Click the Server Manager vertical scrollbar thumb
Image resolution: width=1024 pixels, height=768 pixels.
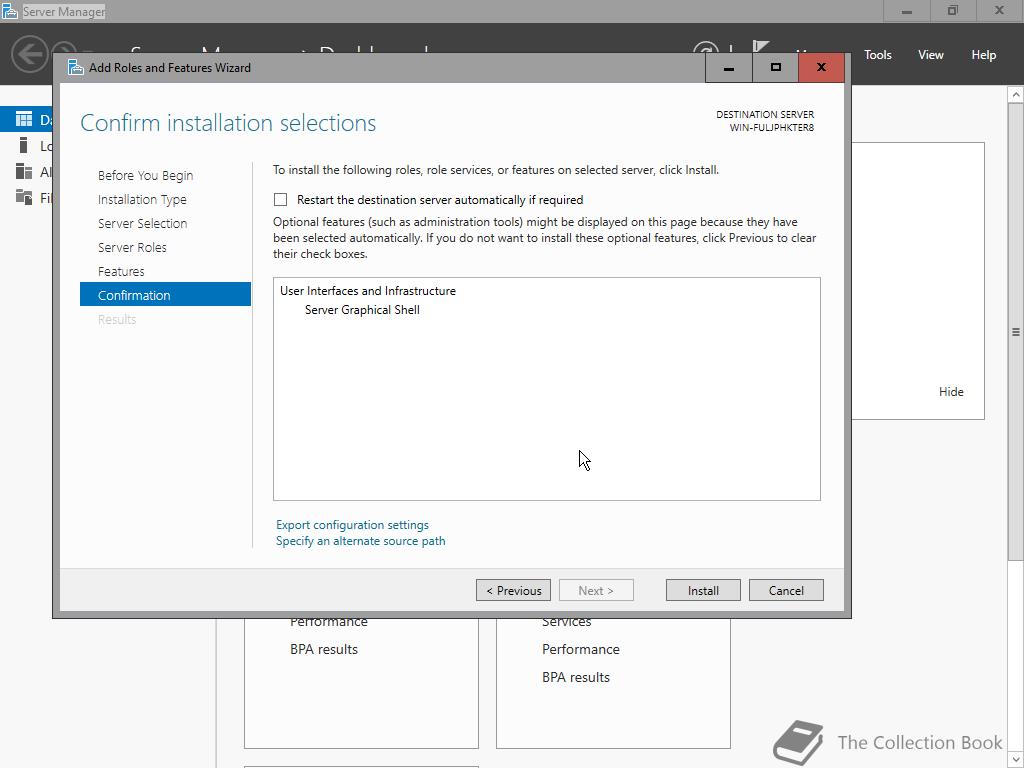point(1016,331)
